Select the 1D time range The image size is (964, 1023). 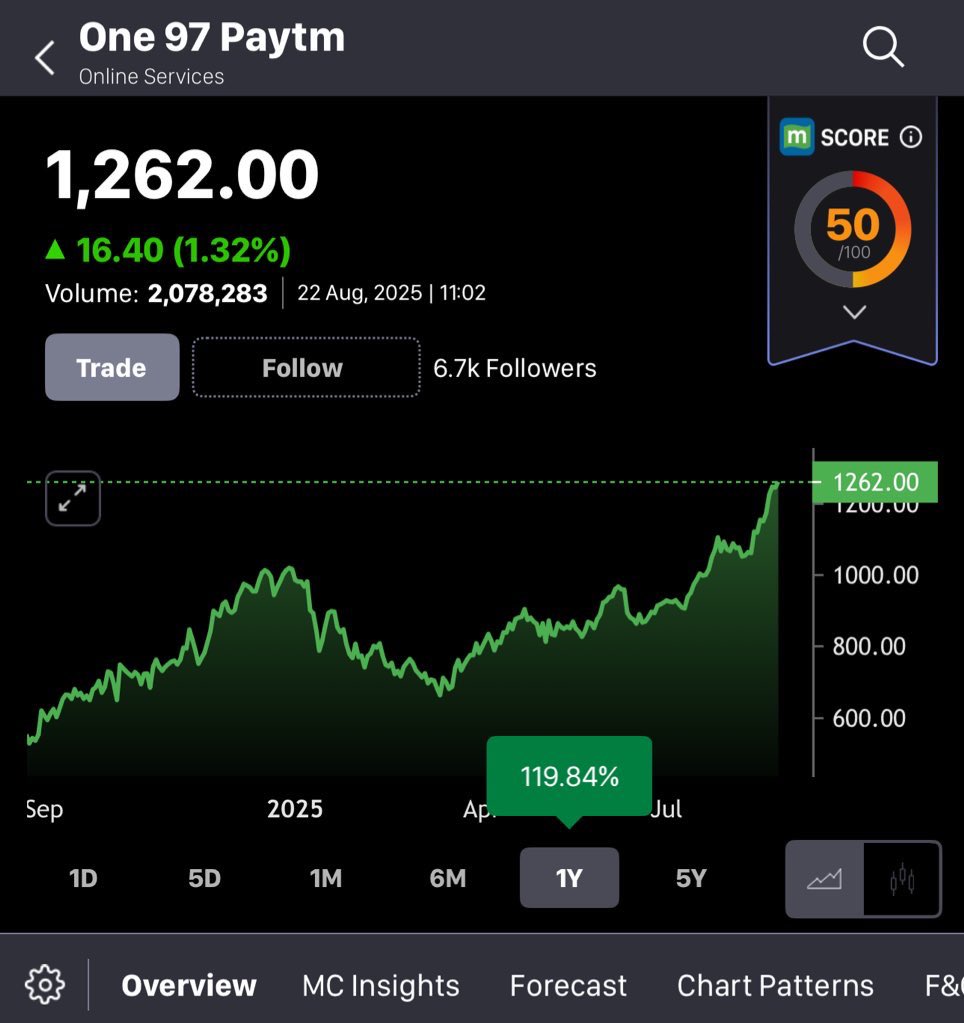click(x=83, y=878)
